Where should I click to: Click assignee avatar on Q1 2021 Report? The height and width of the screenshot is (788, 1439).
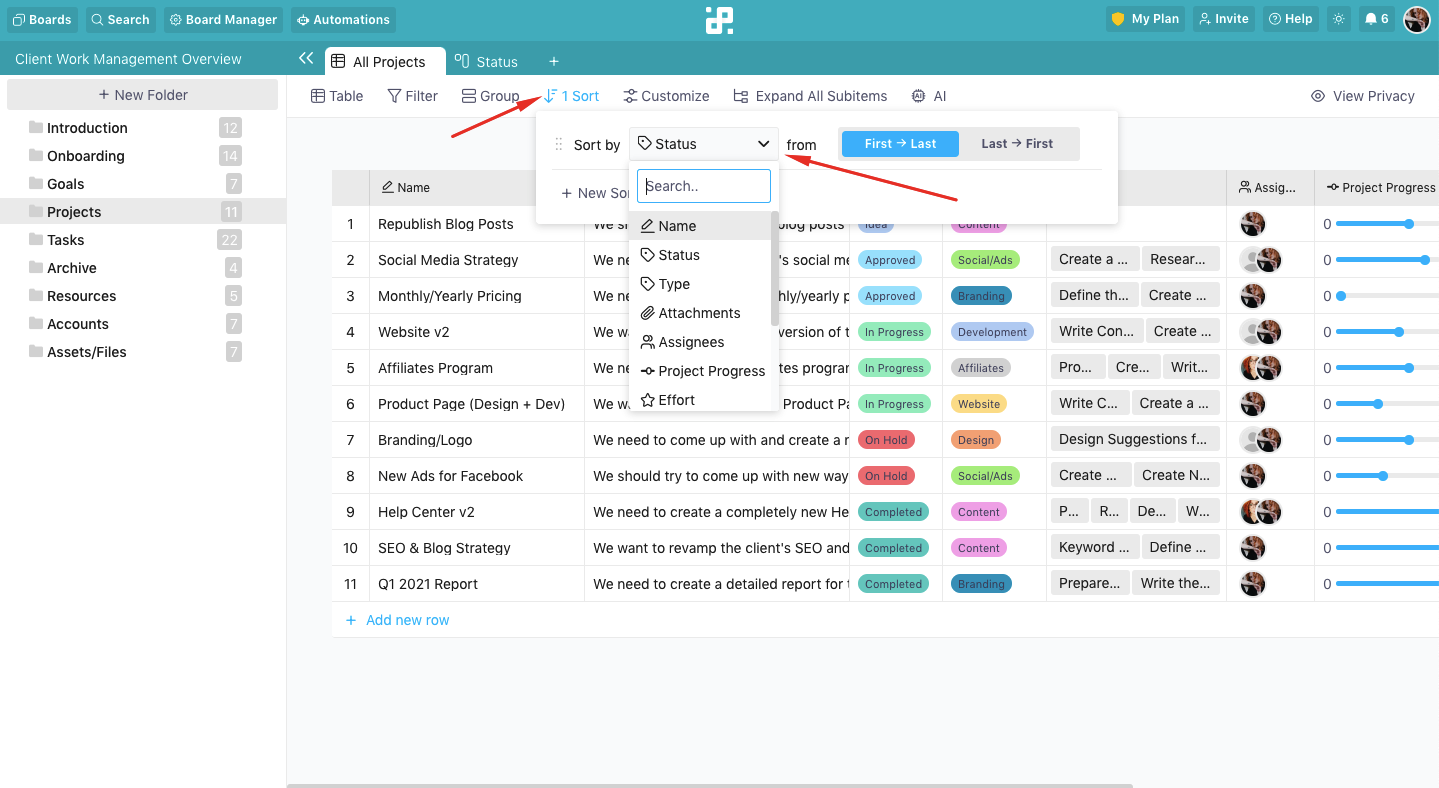pyautogui.click(x=1253, y=584)
